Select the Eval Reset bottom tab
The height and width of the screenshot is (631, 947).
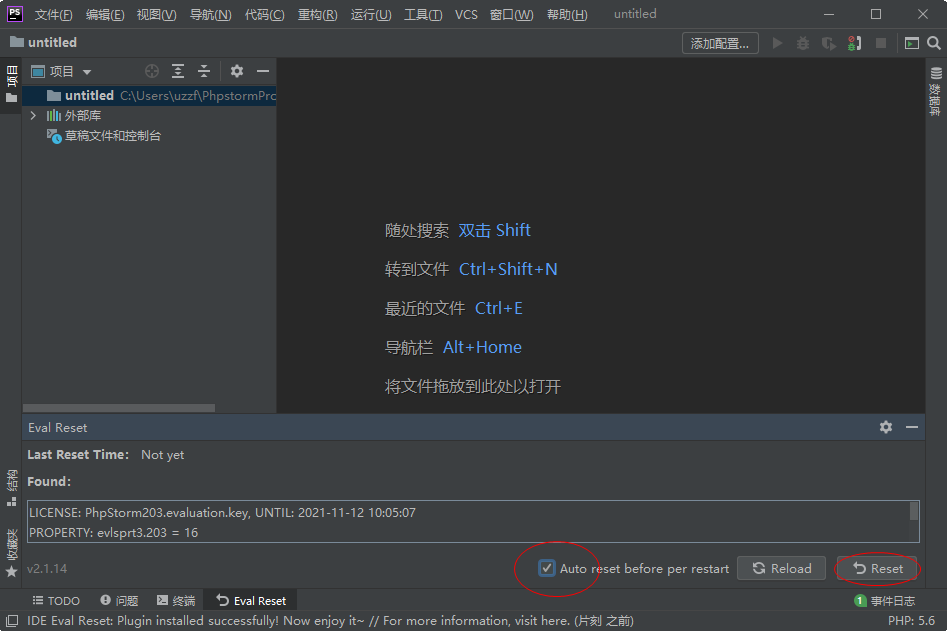pos(251,601)
